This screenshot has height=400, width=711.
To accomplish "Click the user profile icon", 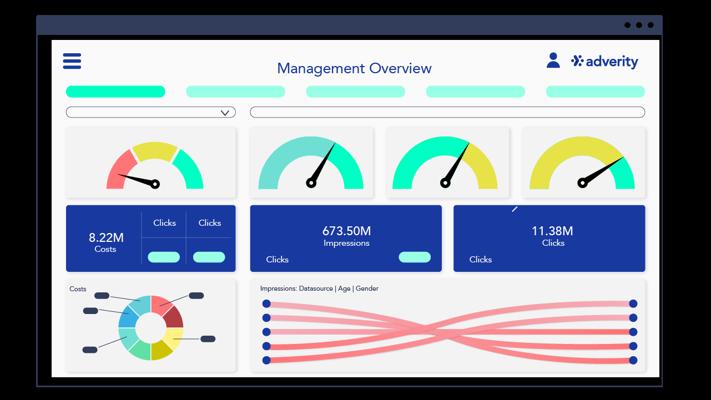I will [x=553, y=60].
